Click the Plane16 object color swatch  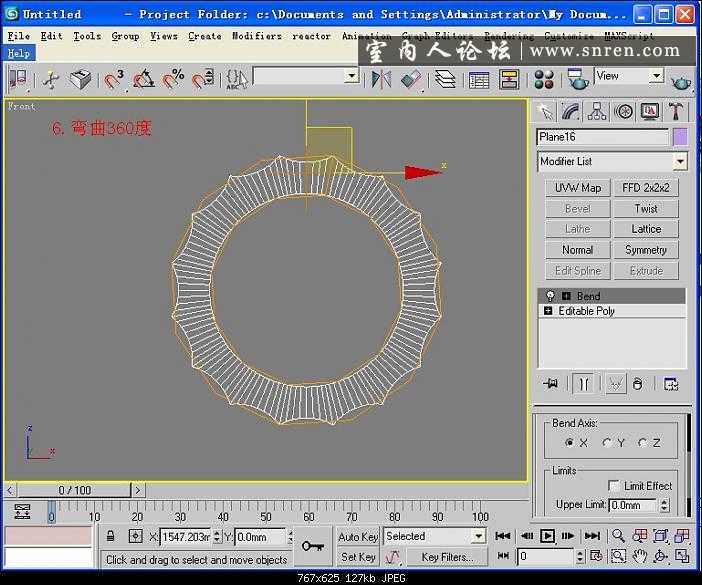click(x=680, y=137)
